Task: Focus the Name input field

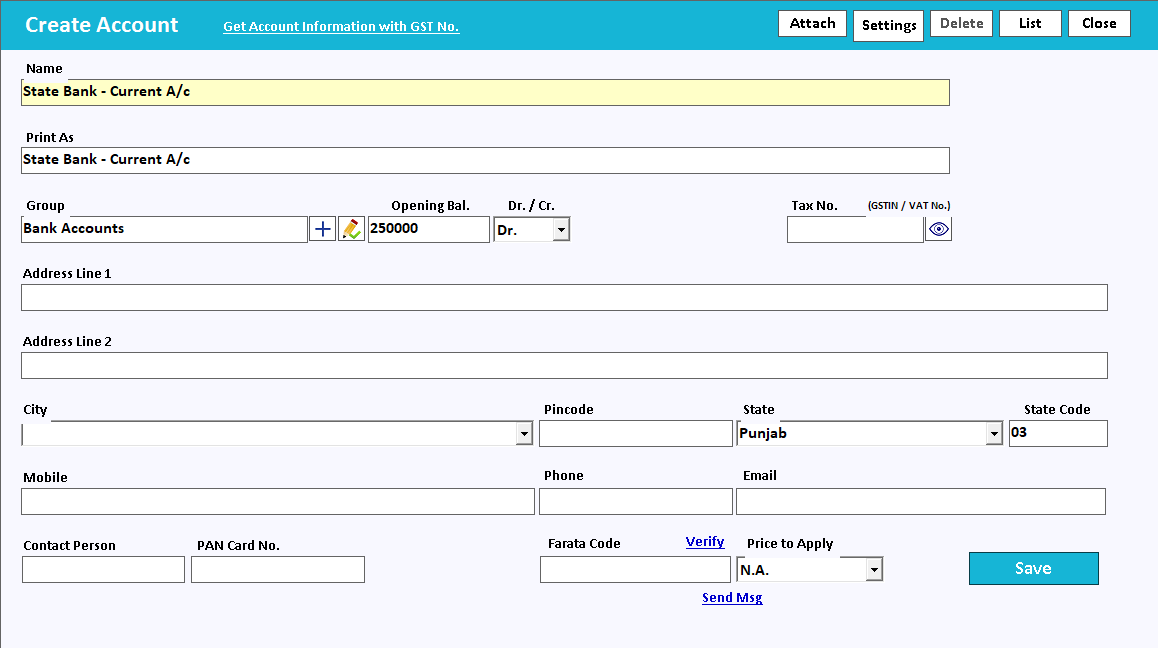Action: [x=485, y=92]
